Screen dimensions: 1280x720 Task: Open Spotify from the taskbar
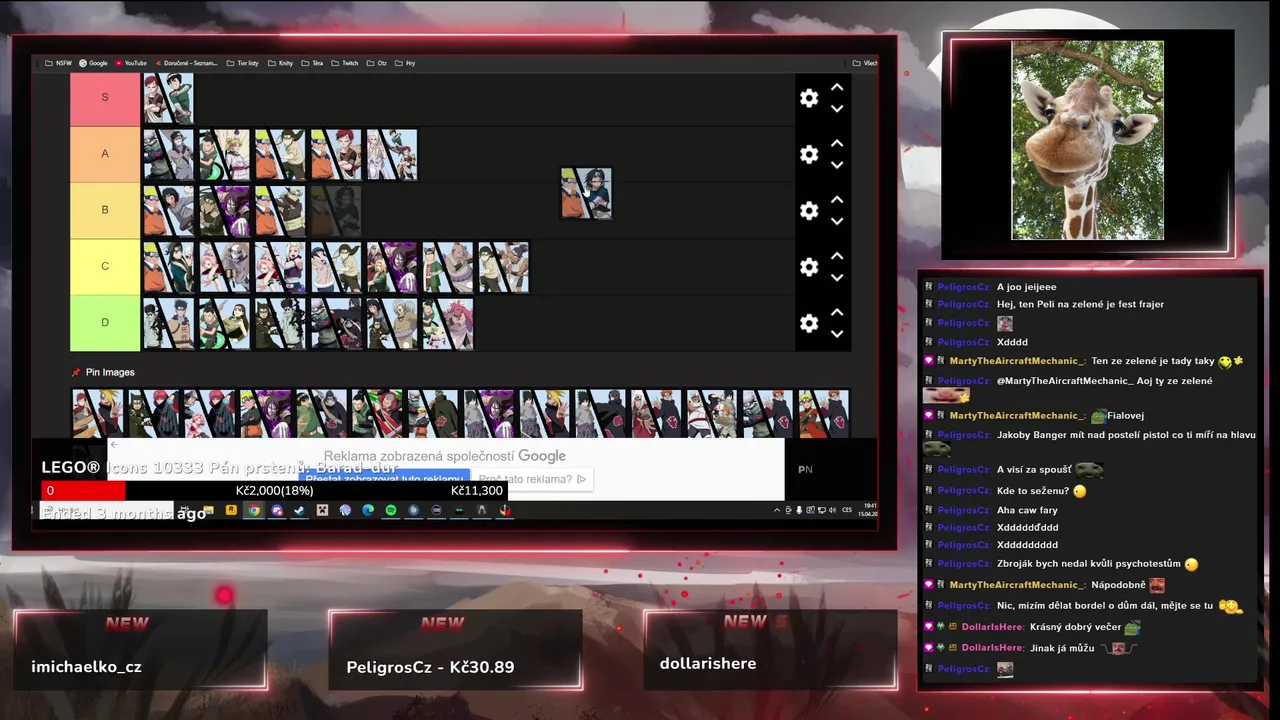pos(391,510)
